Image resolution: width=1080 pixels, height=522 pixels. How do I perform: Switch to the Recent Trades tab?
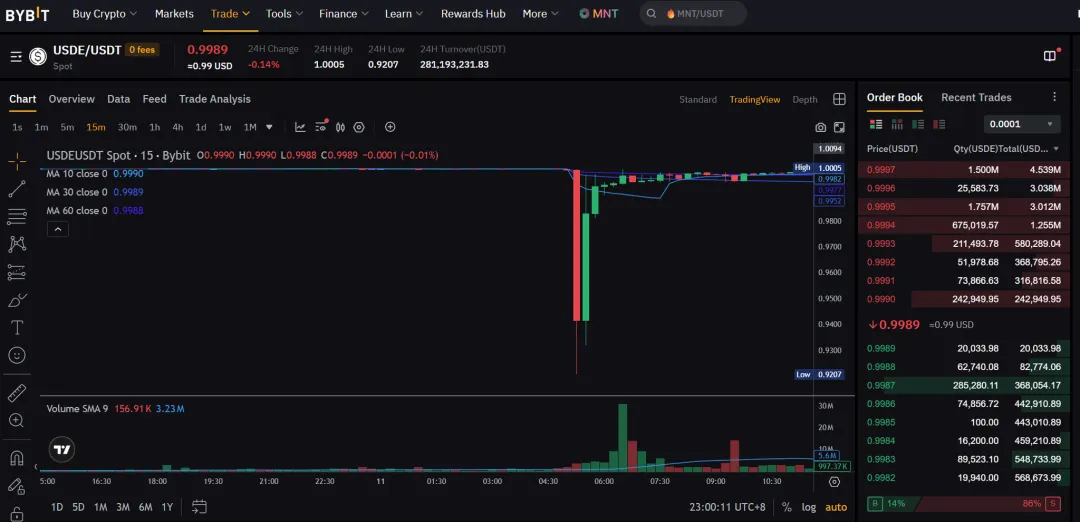(x=976, y=98)
